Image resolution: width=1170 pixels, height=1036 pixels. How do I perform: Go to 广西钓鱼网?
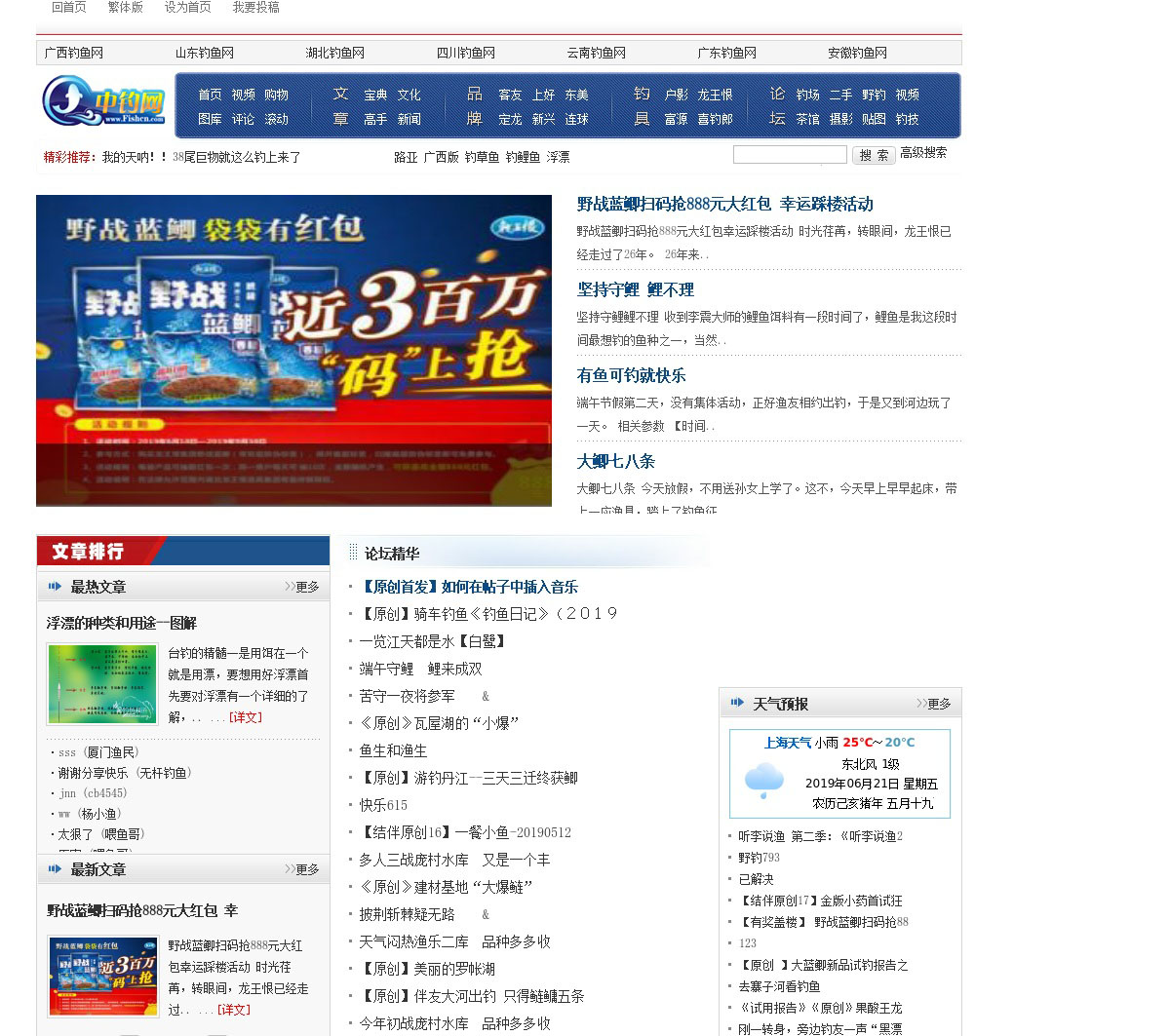click(74, 53)
